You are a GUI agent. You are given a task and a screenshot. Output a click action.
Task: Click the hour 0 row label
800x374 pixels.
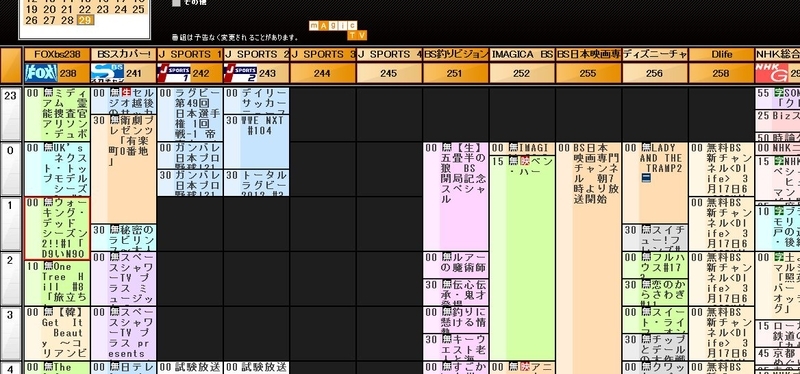(x=11, y=169)
